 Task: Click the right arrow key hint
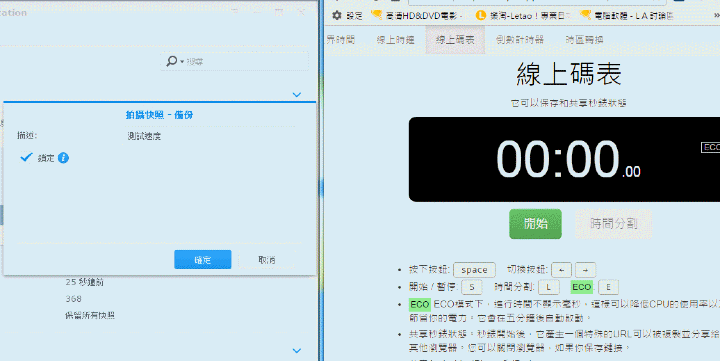pos(585,270)
